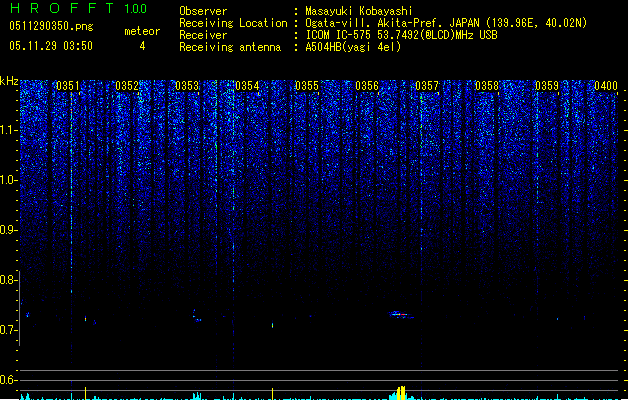
Task: Click the Receiving antenna label
Action: (230, 47)
